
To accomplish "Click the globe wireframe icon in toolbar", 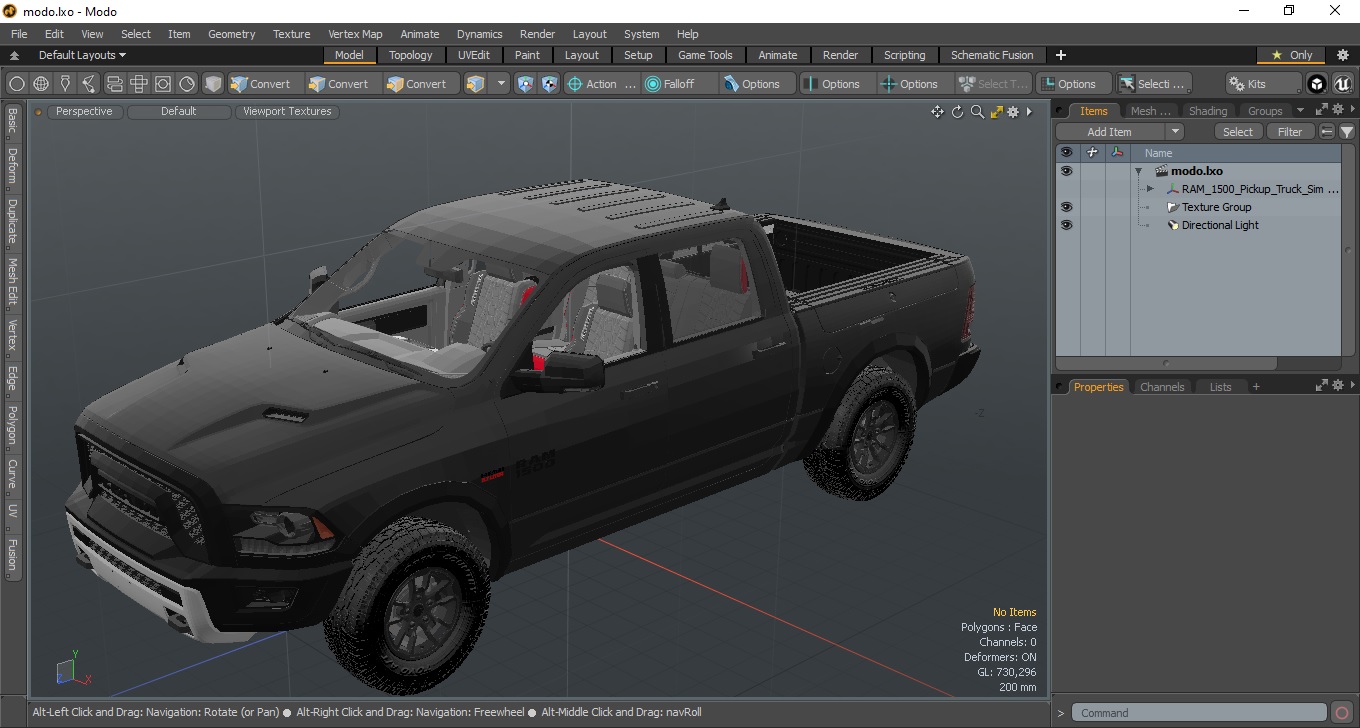I will [x=41, y=84].
